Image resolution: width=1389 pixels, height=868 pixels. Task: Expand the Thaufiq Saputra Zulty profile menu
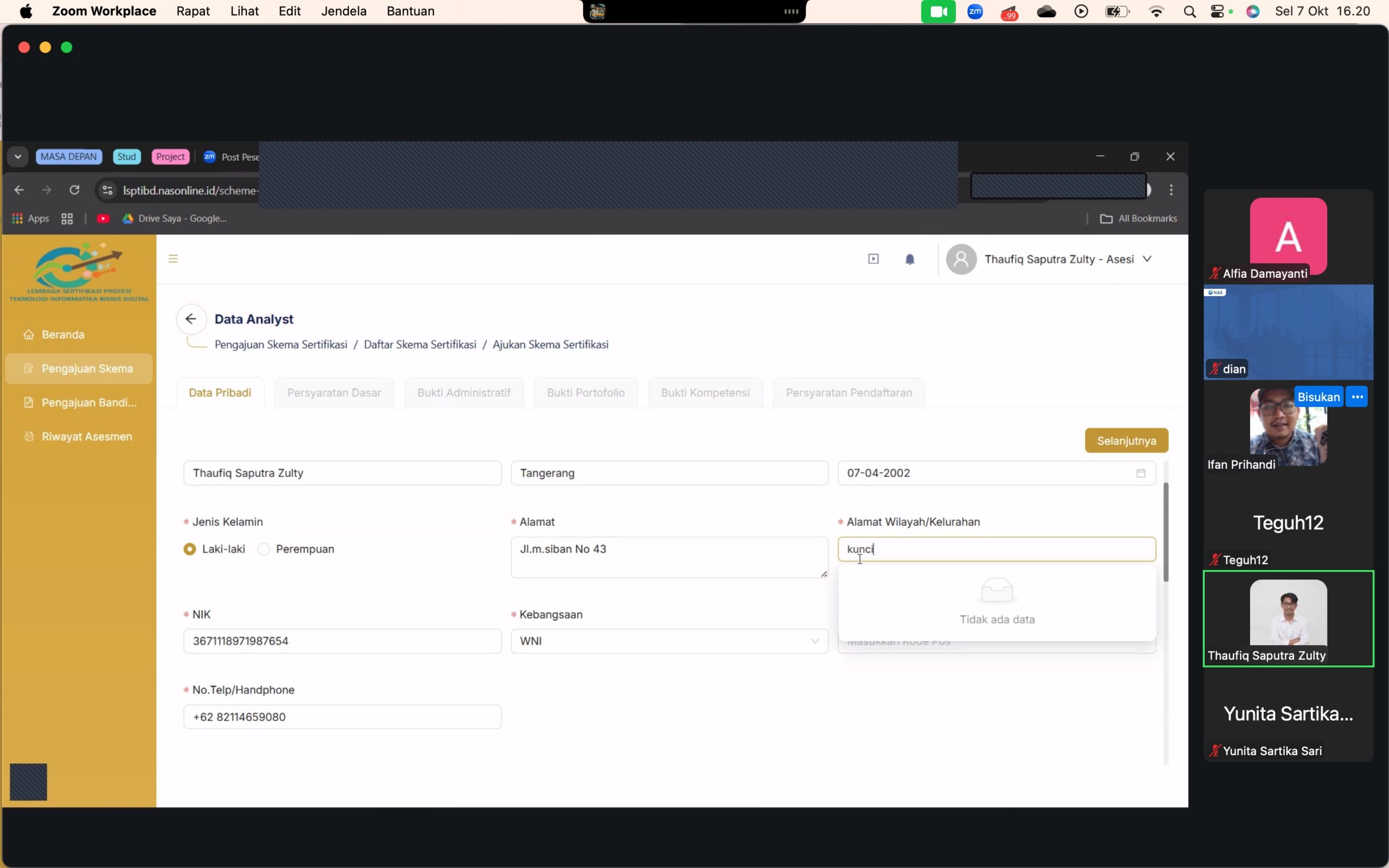(1147, 259)
